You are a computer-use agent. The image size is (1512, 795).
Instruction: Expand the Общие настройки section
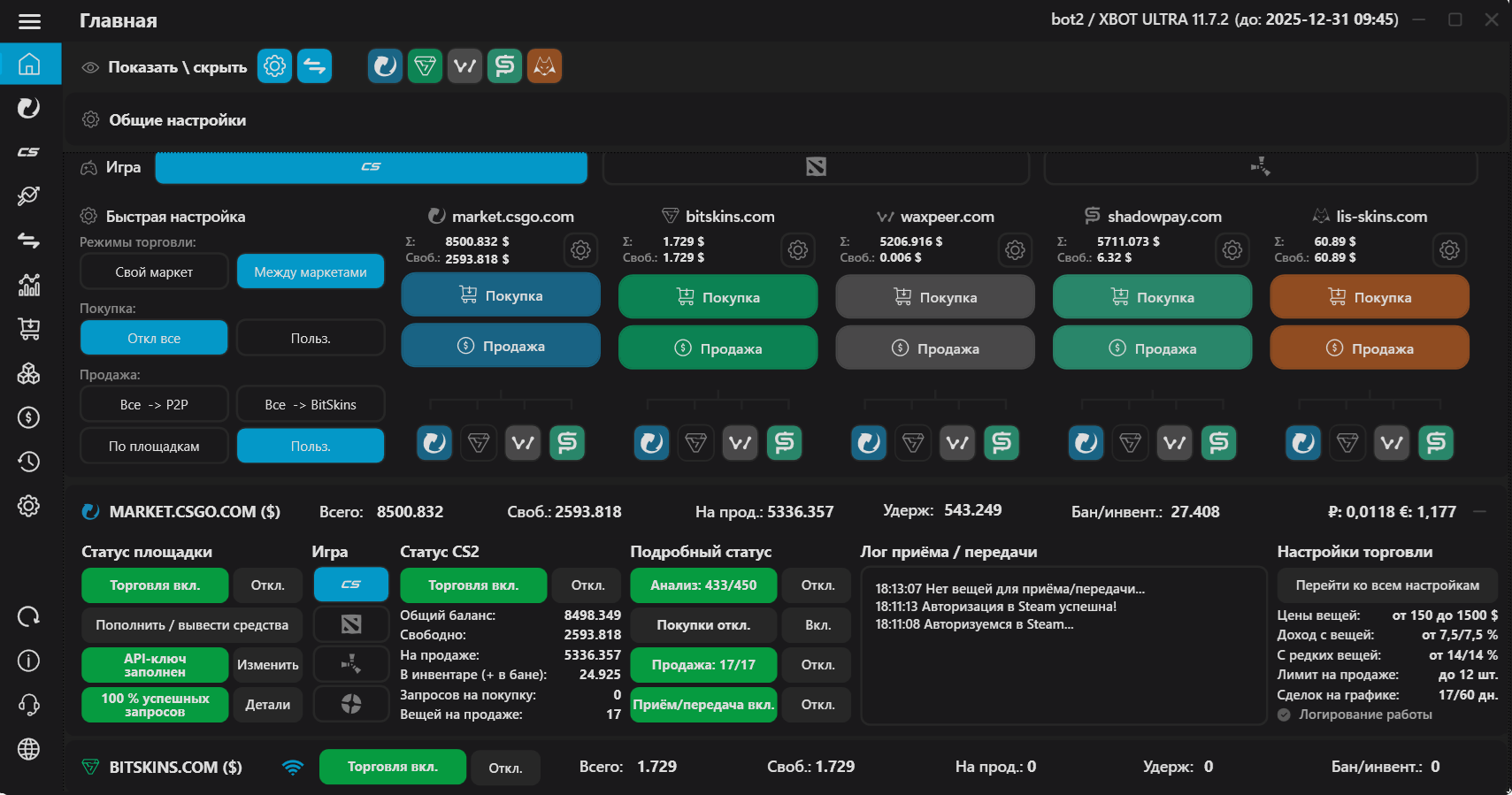177,120
